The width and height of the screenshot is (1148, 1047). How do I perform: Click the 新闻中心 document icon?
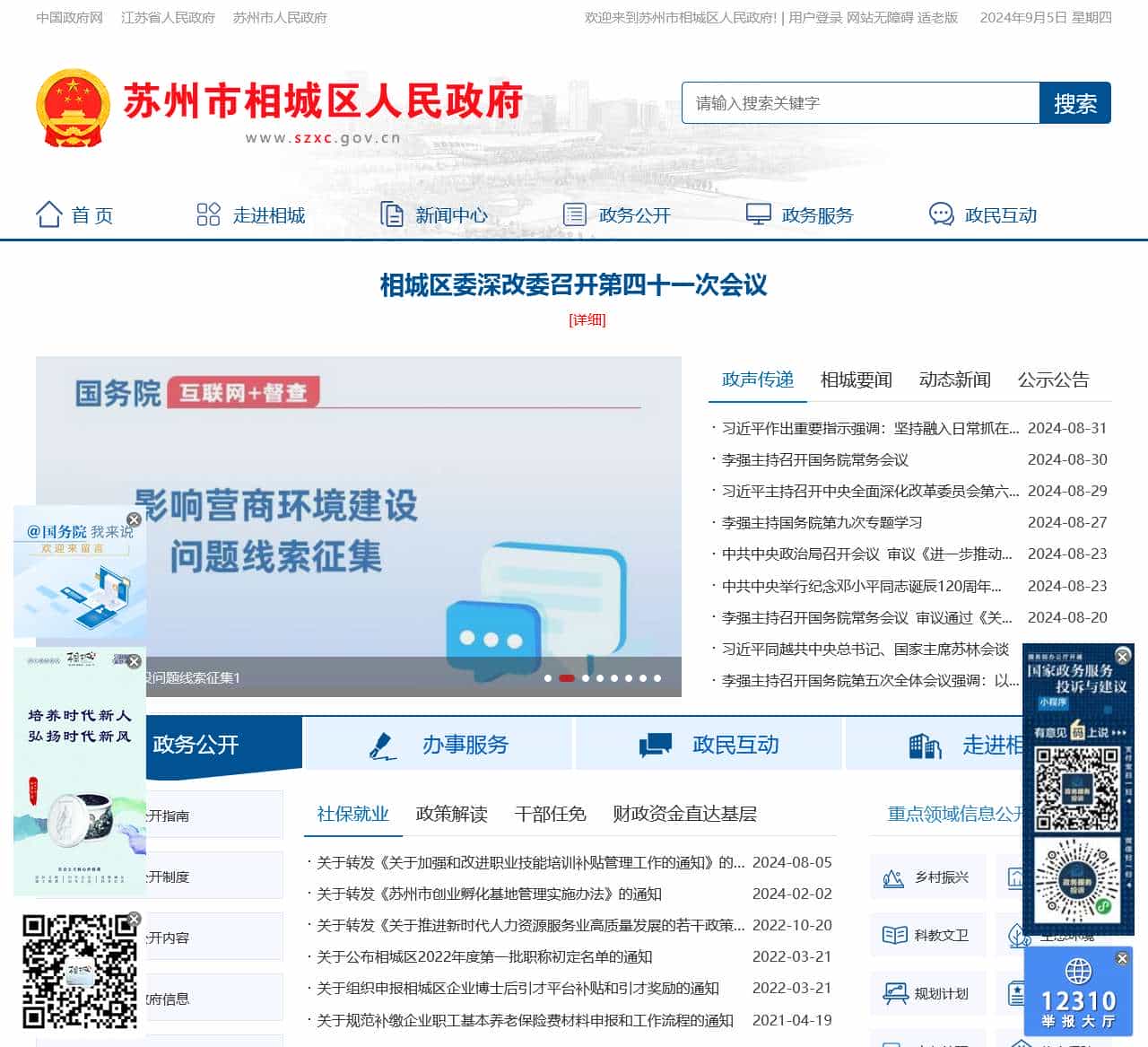[392, 214]
